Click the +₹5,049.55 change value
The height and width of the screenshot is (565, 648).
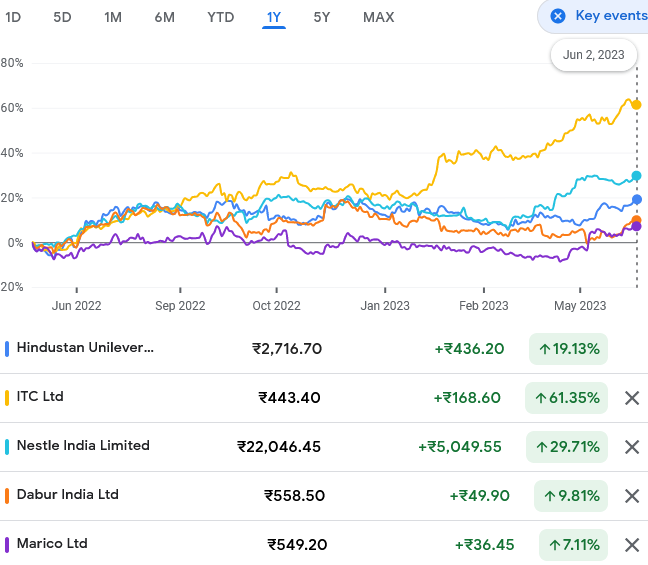[x=460, y=447]
